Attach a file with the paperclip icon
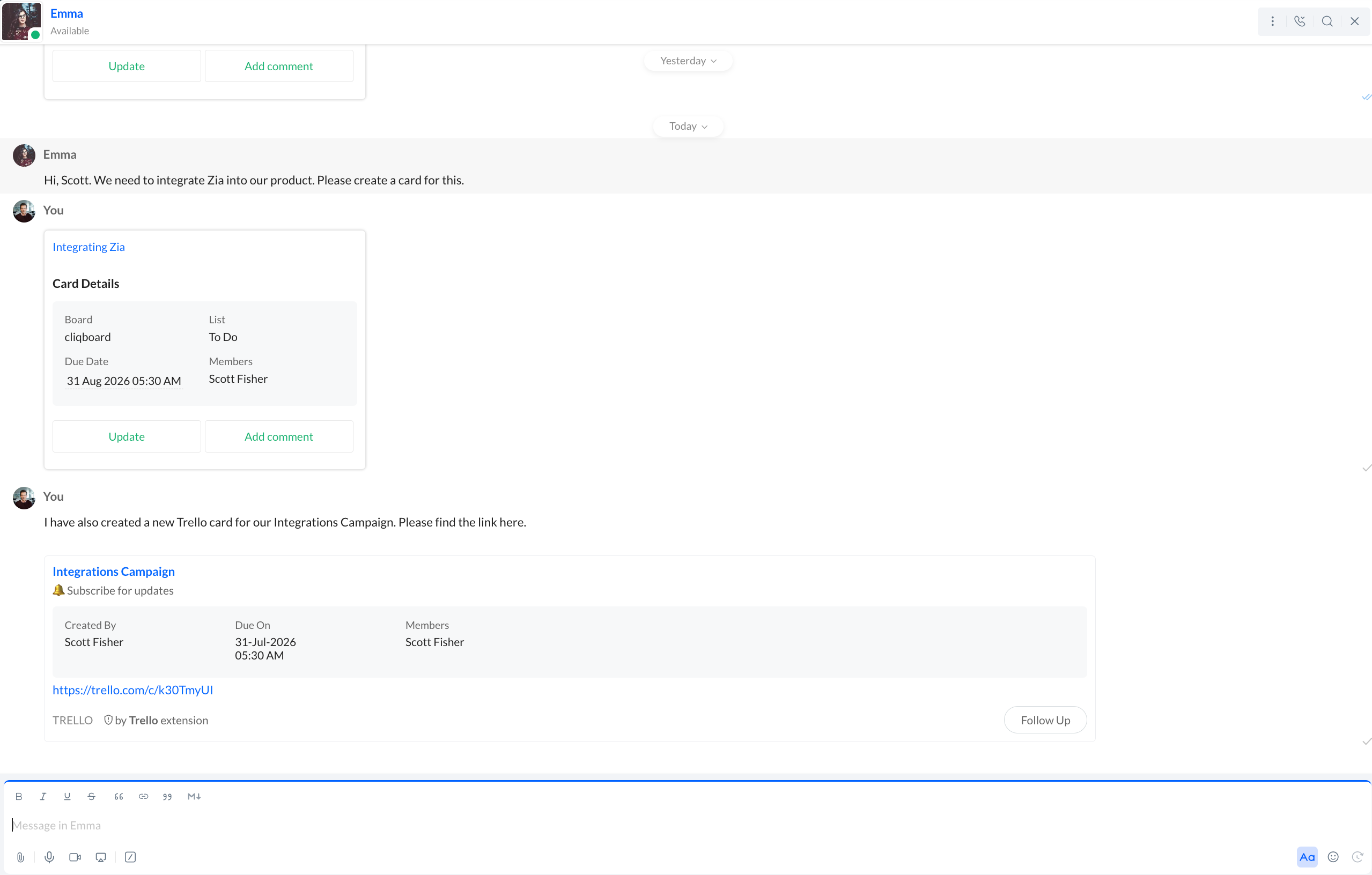Viewport: 1372px width, 875px height. pos(20,857)
